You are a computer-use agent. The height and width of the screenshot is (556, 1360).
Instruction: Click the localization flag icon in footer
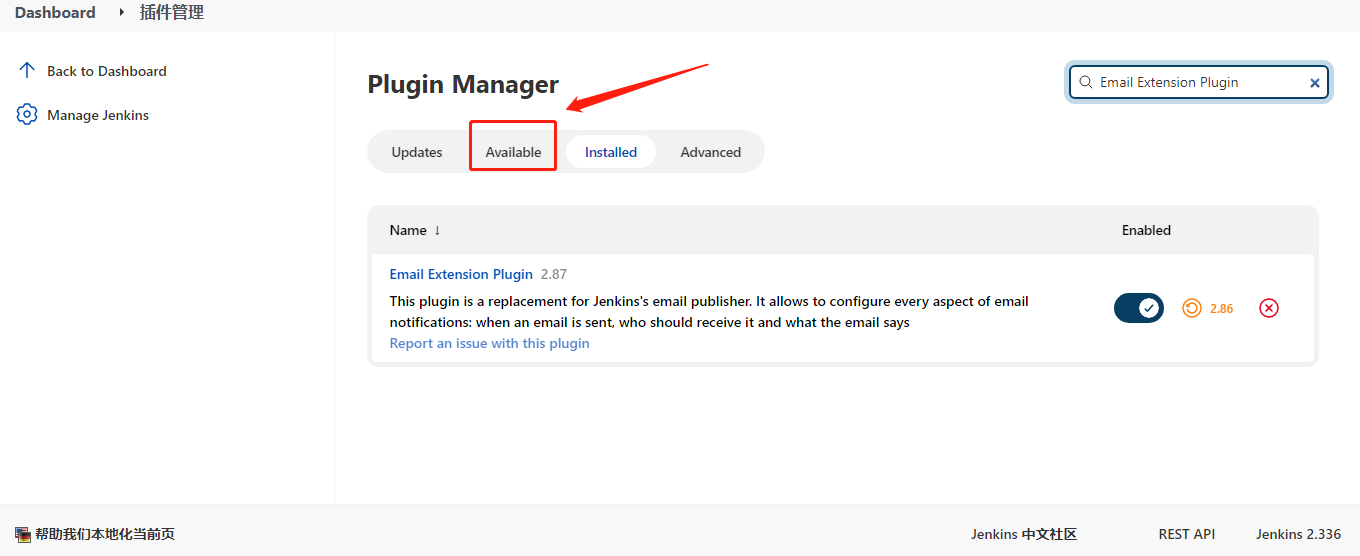(x=23, y=535)
